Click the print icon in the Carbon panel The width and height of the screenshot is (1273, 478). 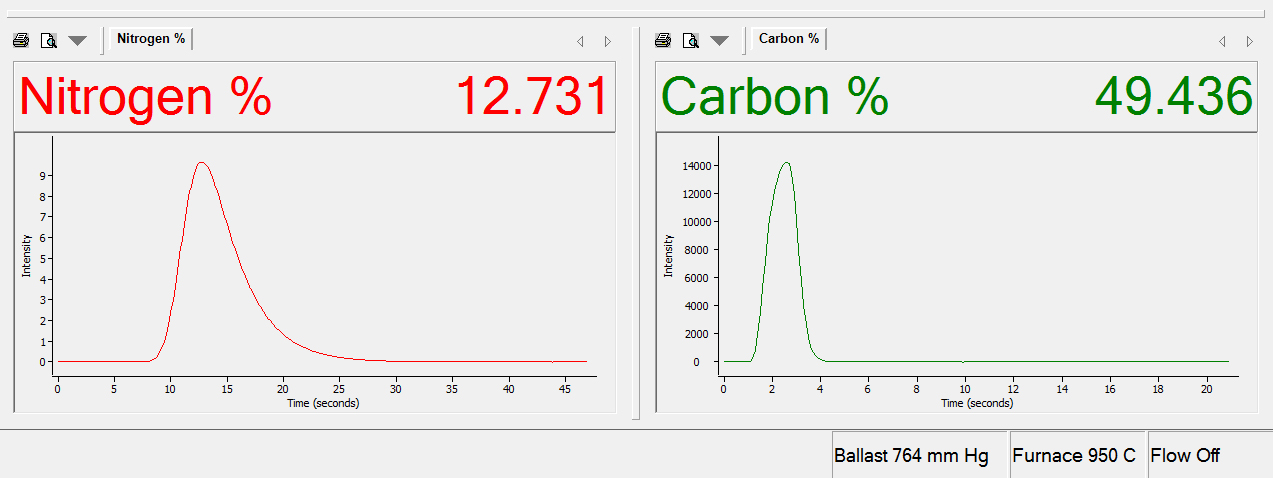(x=663, y=41)
